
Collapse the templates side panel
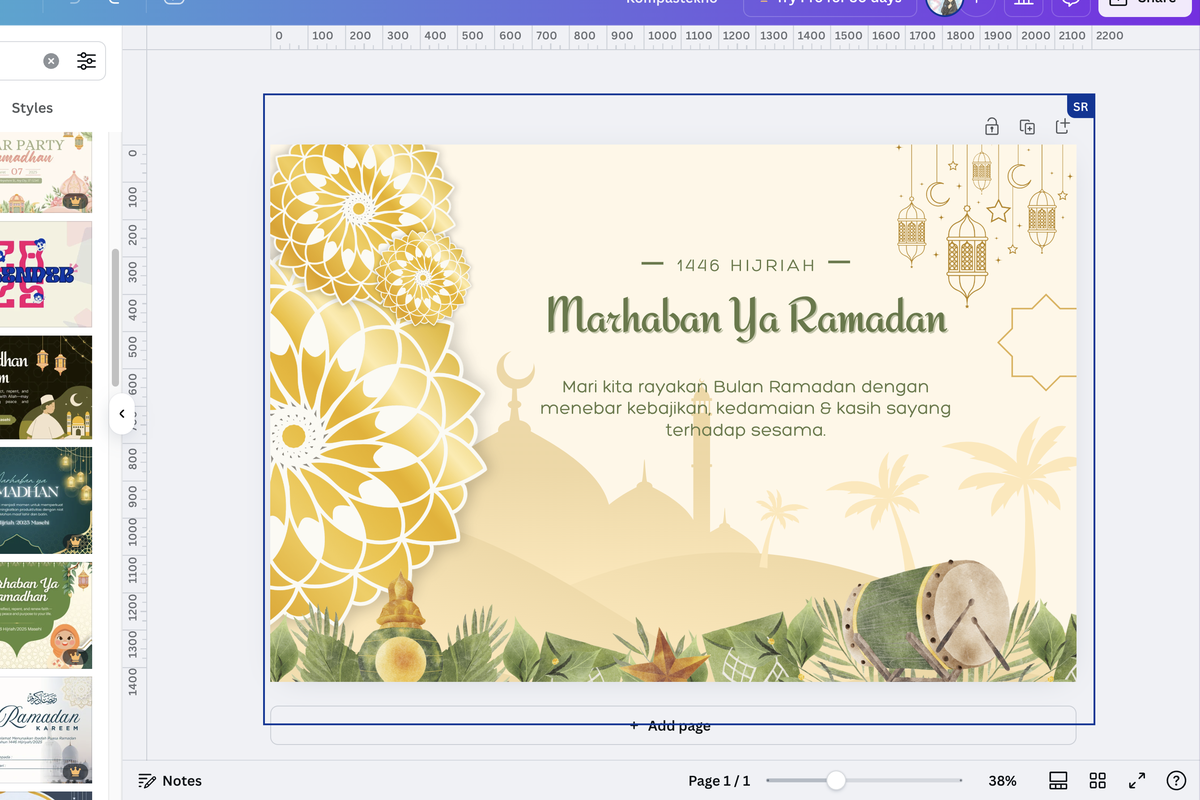tap(122, 413)
